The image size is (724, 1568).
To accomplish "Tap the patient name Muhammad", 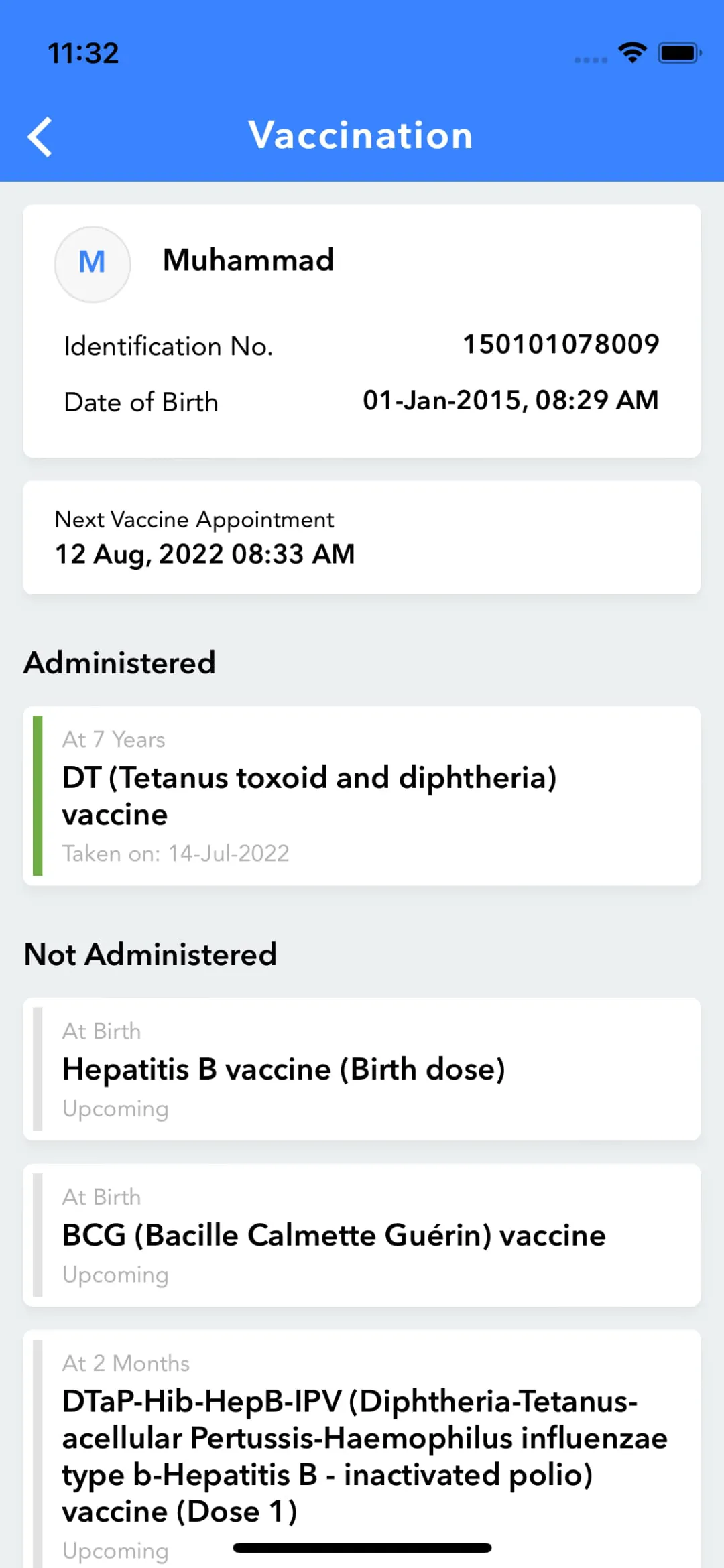I will pyautogui.click(x=248, y=260).
